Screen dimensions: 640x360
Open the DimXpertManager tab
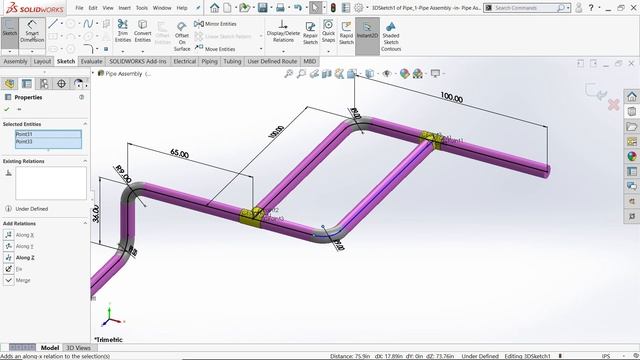(61, 84)
